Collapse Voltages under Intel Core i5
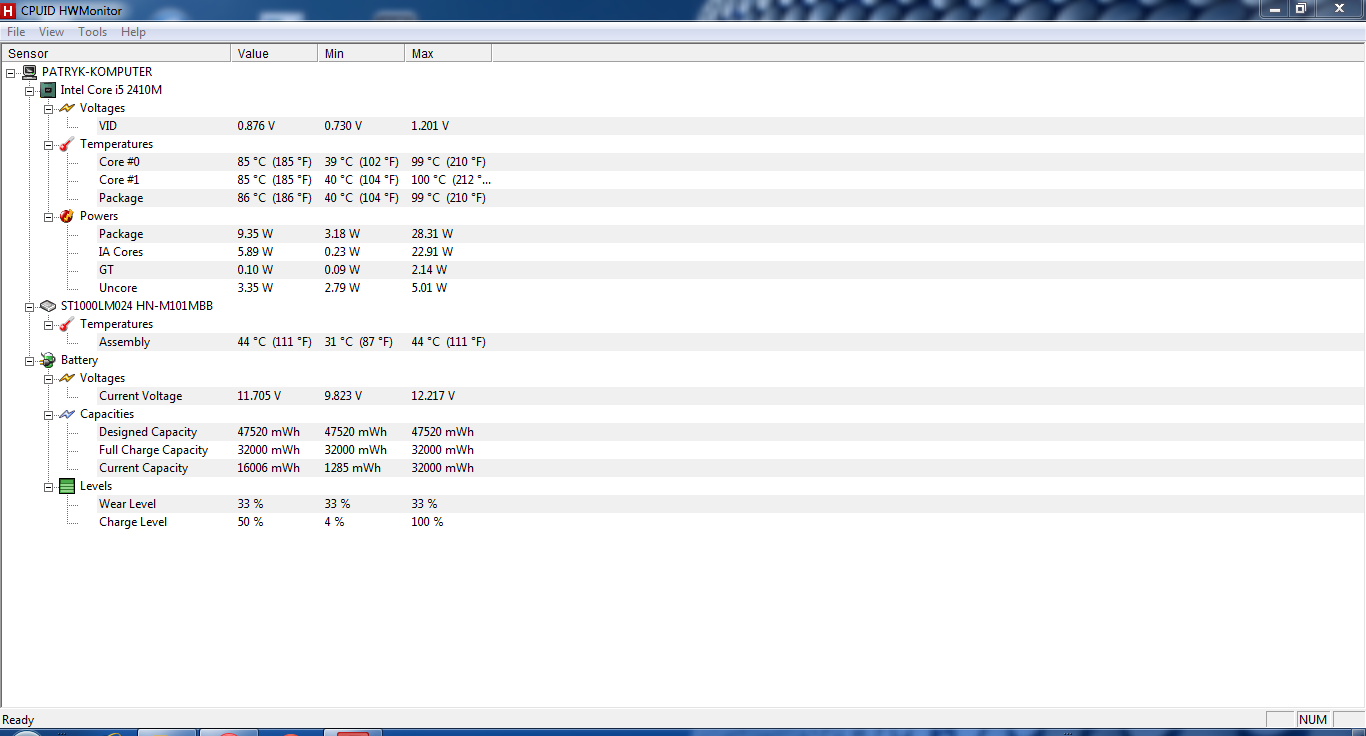The image size is (1366, 736). [49, 108]
